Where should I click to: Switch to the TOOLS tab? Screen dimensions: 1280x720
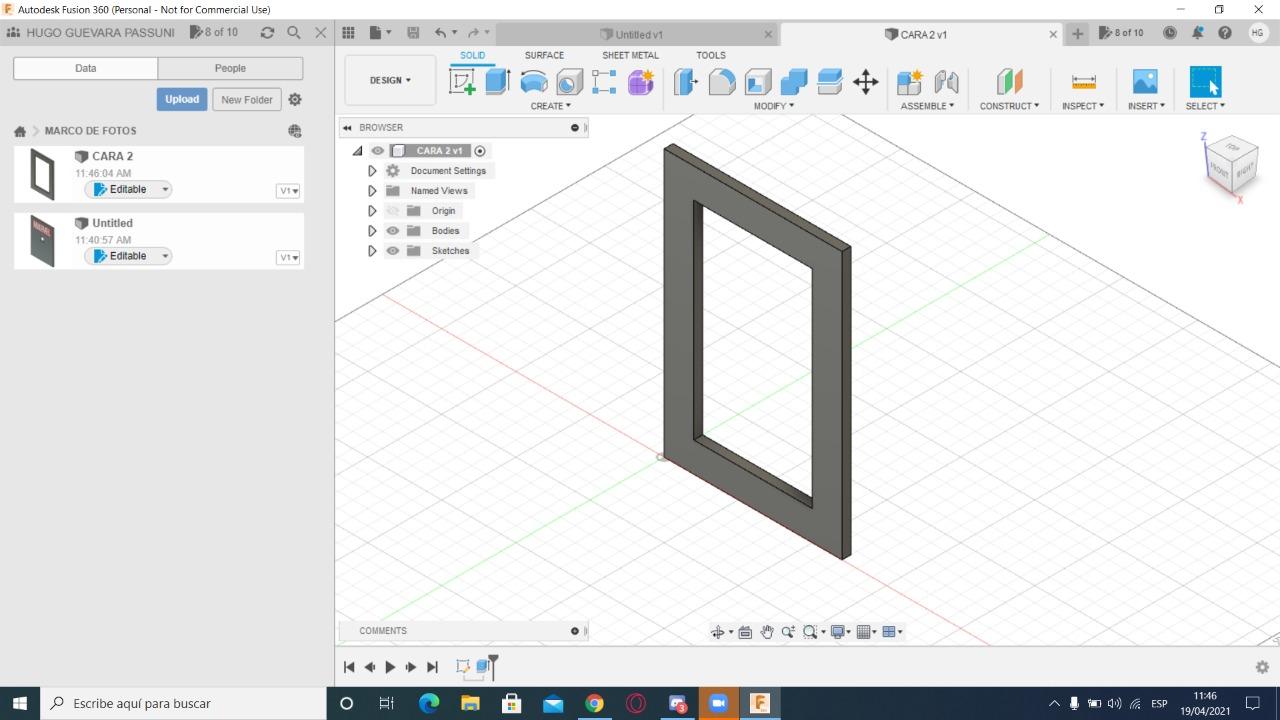click(711, 56)
